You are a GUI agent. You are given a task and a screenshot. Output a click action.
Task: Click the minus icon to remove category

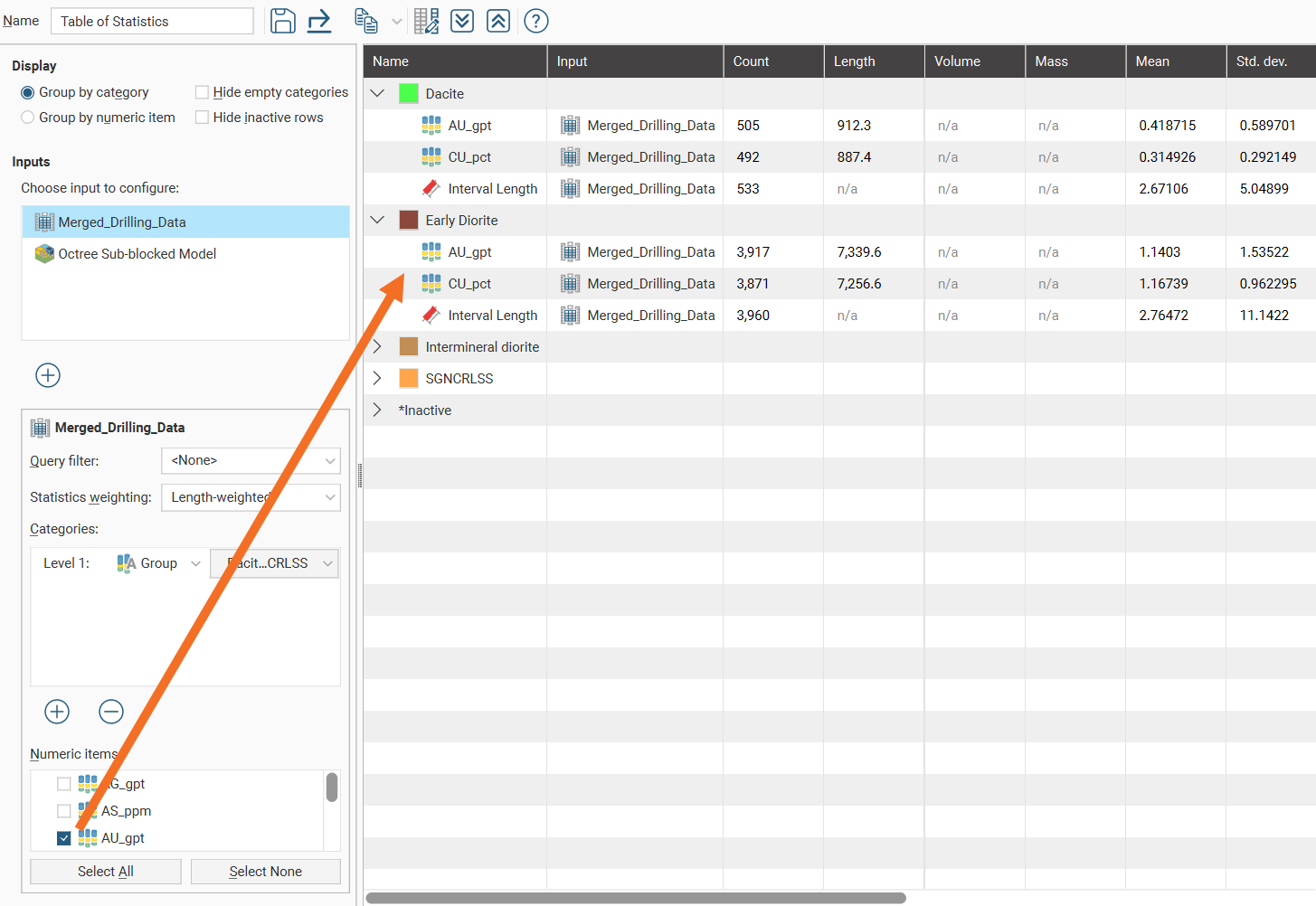(x=111, y=712)
